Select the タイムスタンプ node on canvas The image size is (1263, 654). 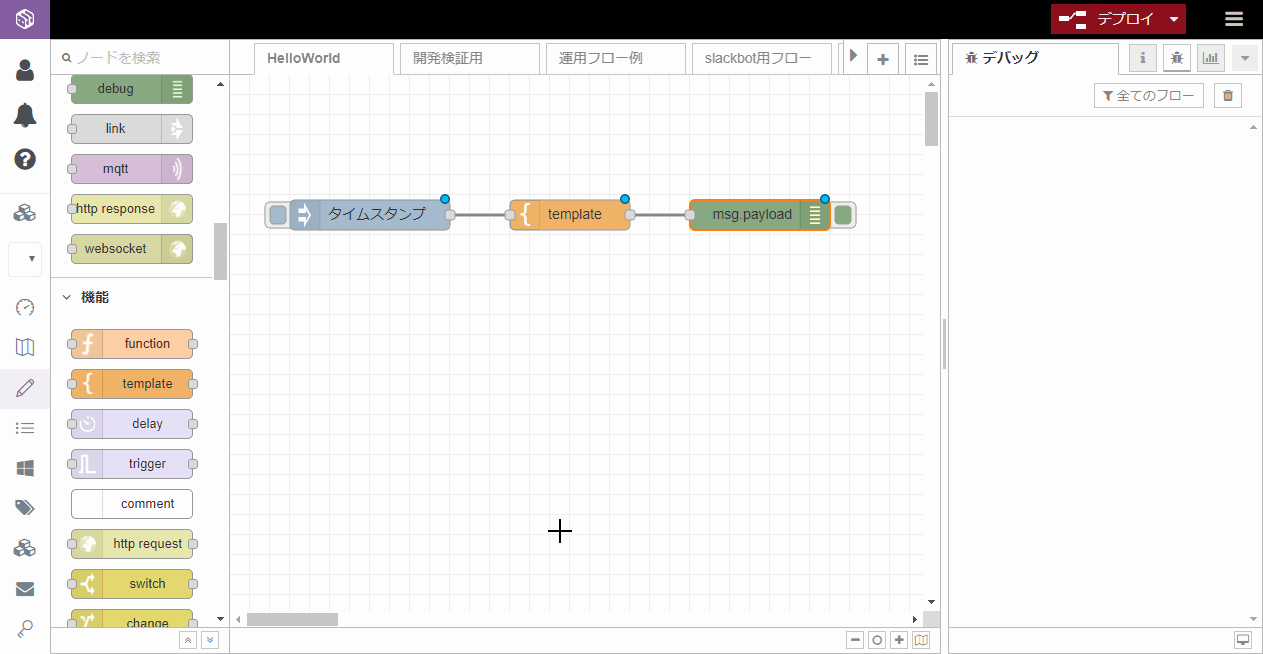[370, 215]
